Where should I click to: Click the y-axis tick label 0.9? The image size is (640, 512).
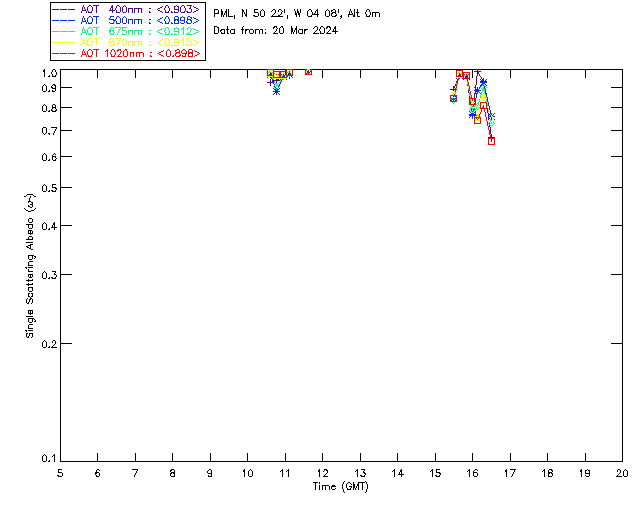49,88
